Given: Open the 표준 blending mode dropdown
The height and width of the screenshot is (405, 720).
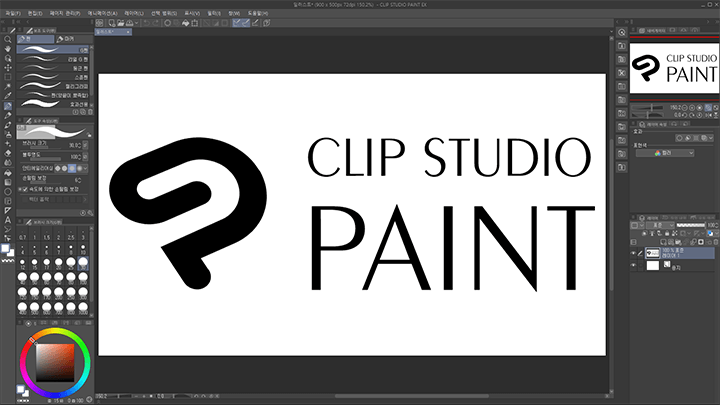Looking at the screenshot, I should 660,225.
